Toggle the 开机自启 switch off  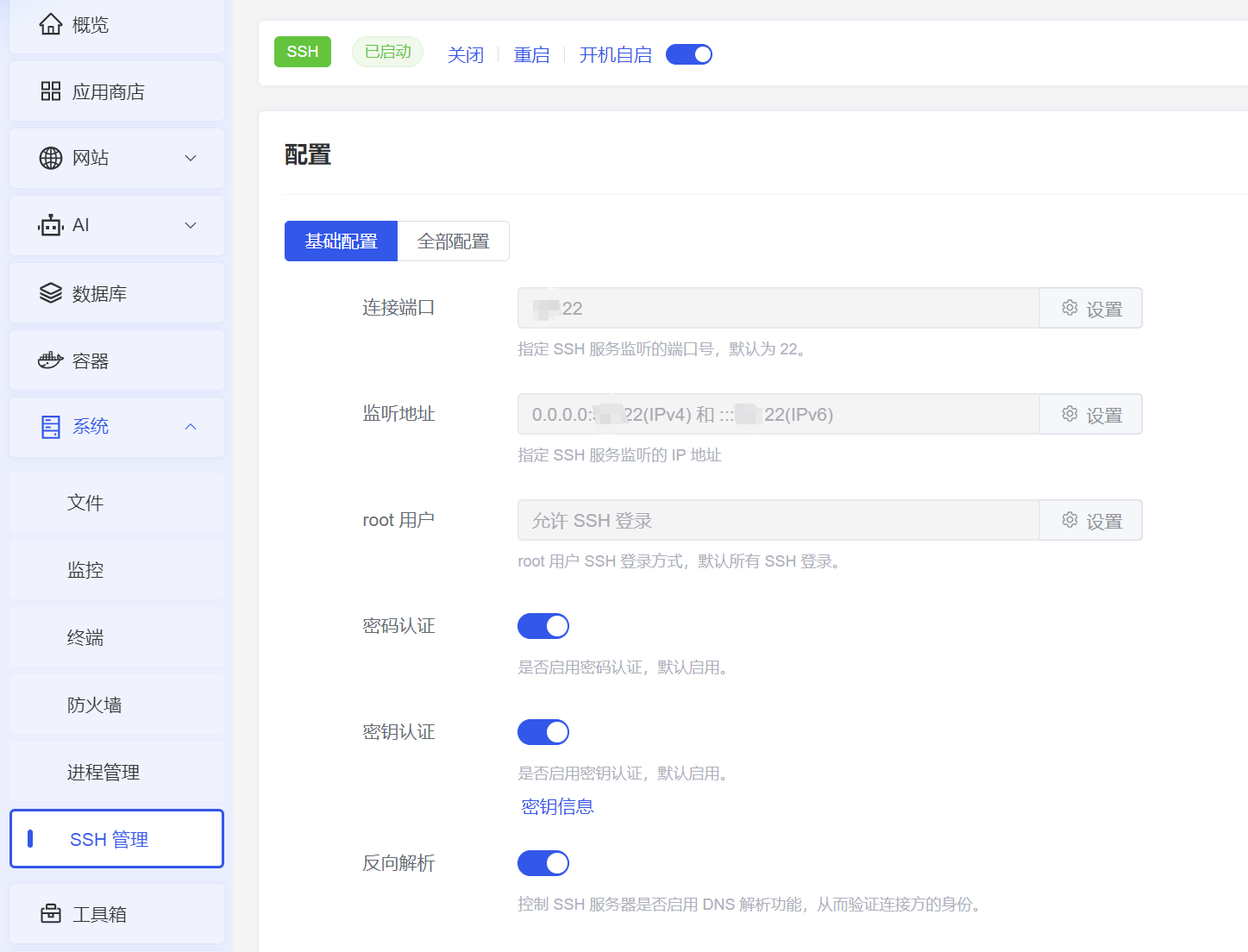pyautogui.click(x=688, y=54)
